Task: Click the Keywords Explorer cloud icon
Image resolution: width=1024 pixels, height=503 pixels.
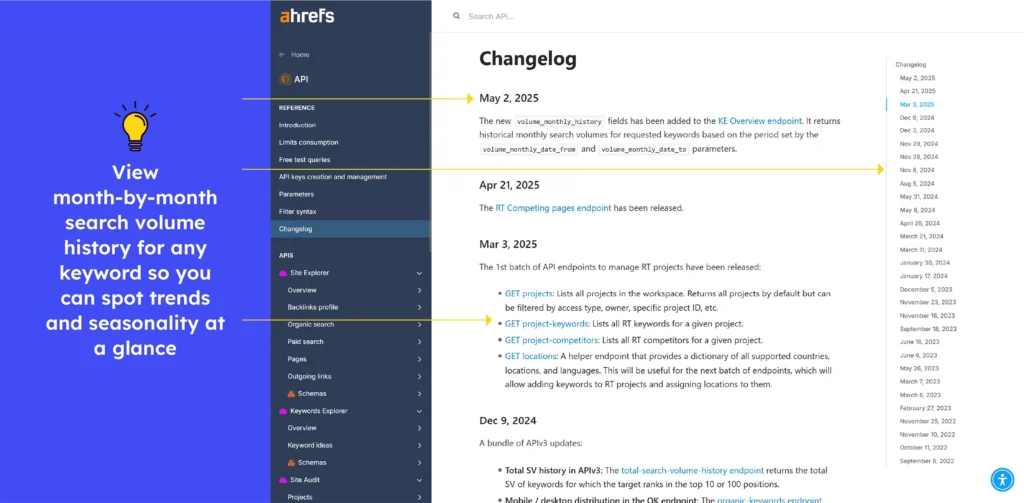Action: click(x=283, y=411)
